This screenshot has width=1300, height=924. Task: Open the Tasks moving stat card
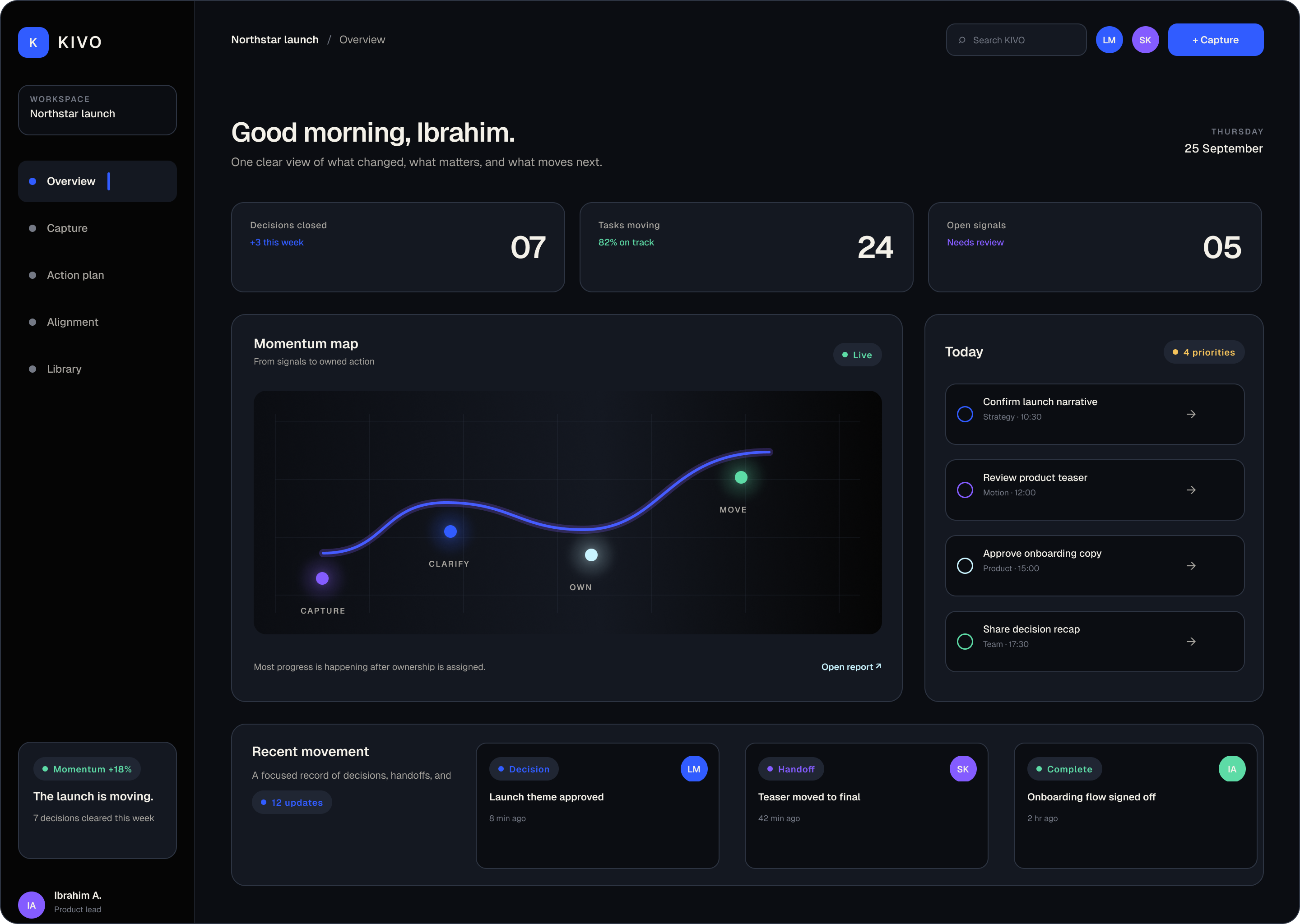click(x=746, y=248)
